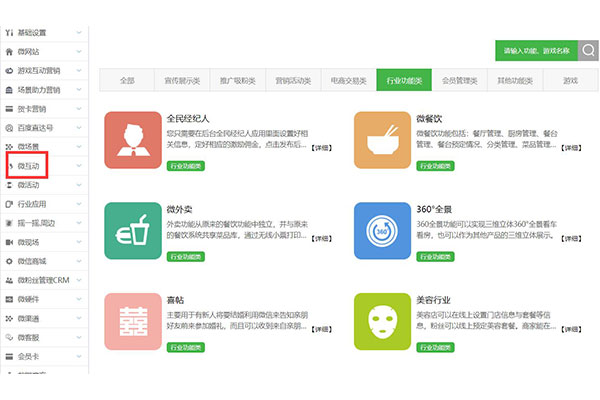Open 【详细】 link for 360°全景
Screen dimensions: 600x400
click(x=571, y=238)
